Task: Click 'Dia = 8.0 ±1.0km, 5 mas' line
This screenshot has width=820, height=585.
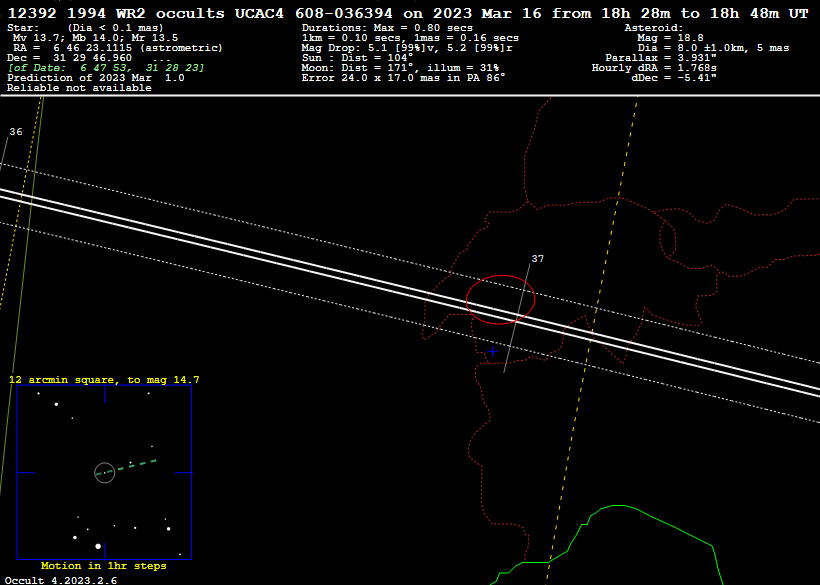Action: 713,48
